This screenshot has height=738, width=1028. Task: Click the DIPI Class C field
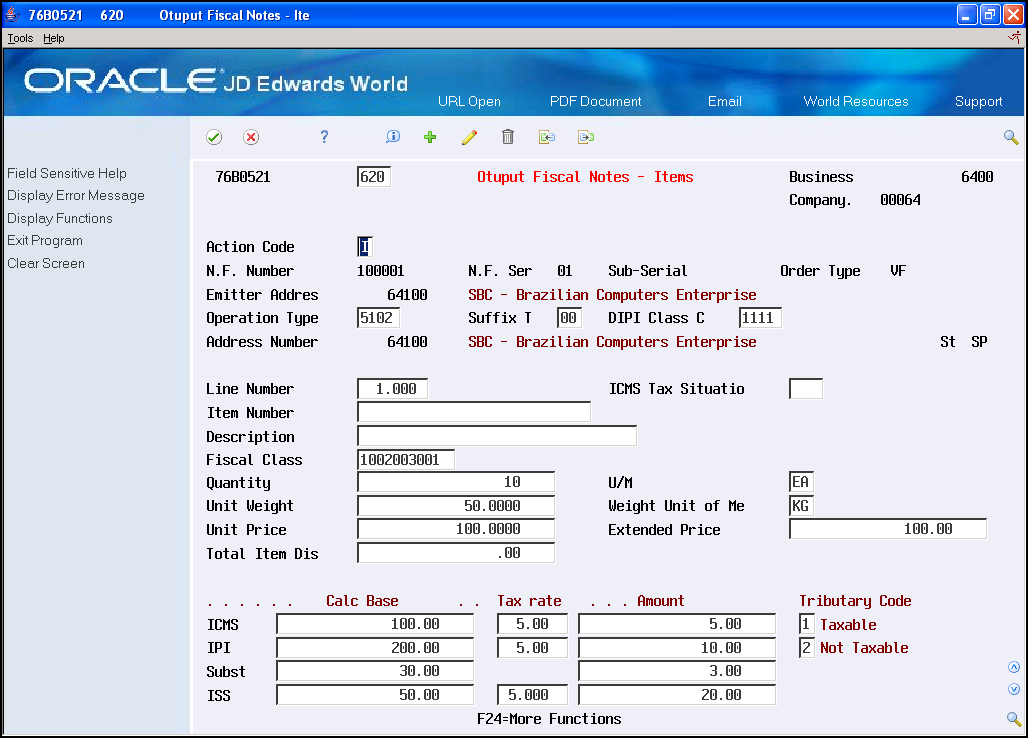coord(760,318)
